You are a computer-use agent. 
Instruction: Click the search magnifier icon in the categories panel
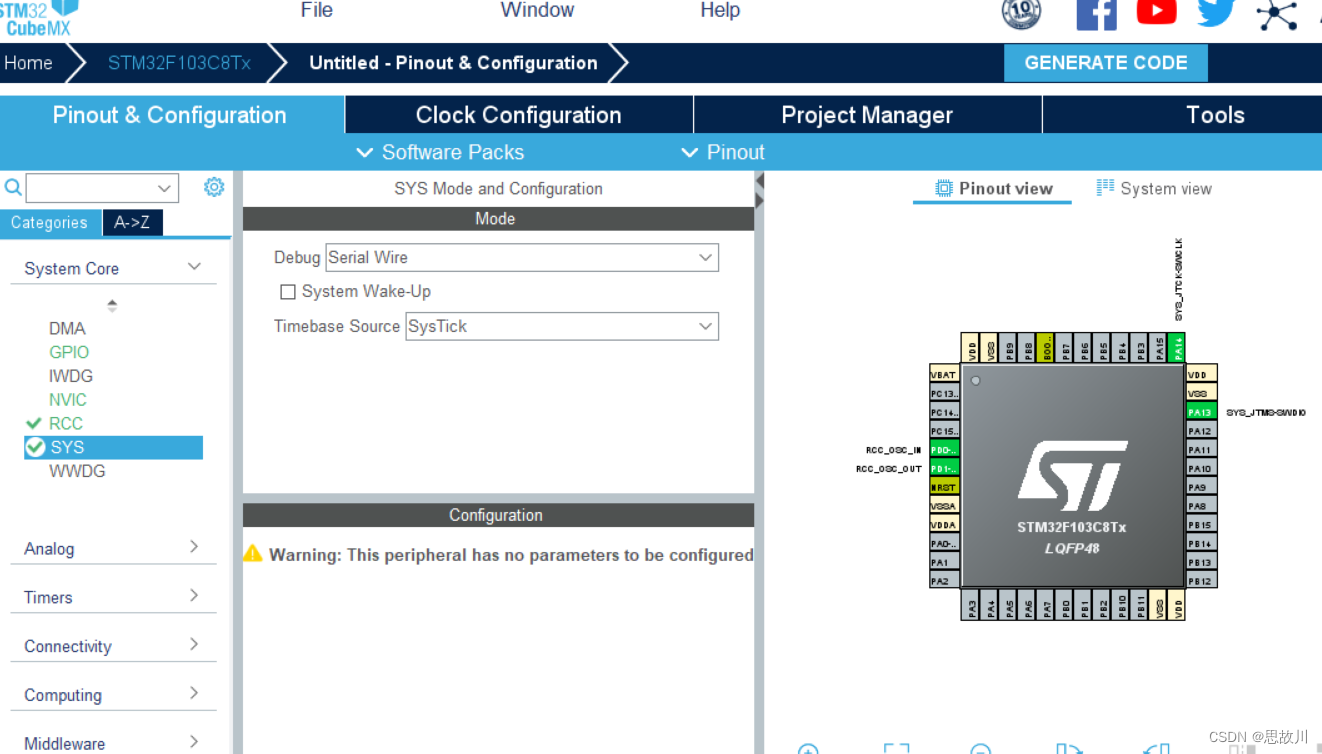click(13, 187)
